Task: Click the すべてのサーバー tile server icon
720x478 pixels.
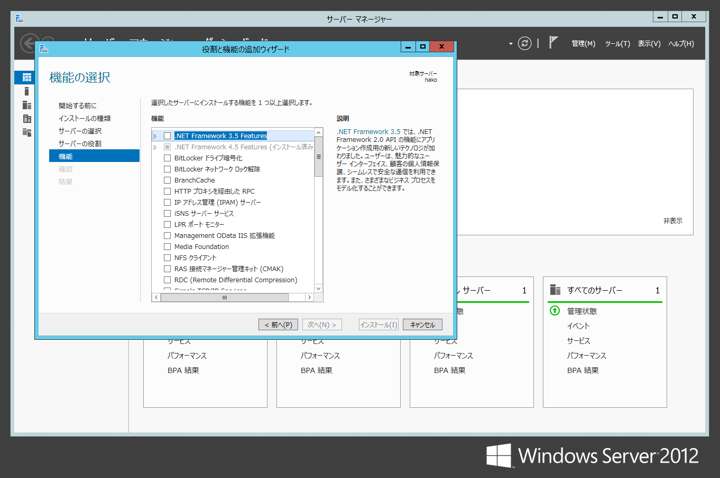Action: click(x=555, y=290)
